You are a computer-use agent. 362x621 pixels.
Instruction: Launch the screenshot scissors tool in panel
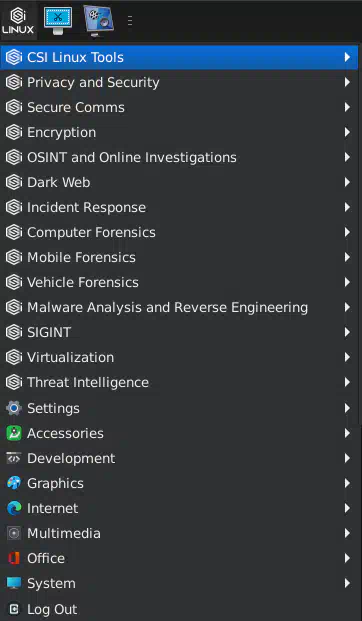tap(58, 20)
